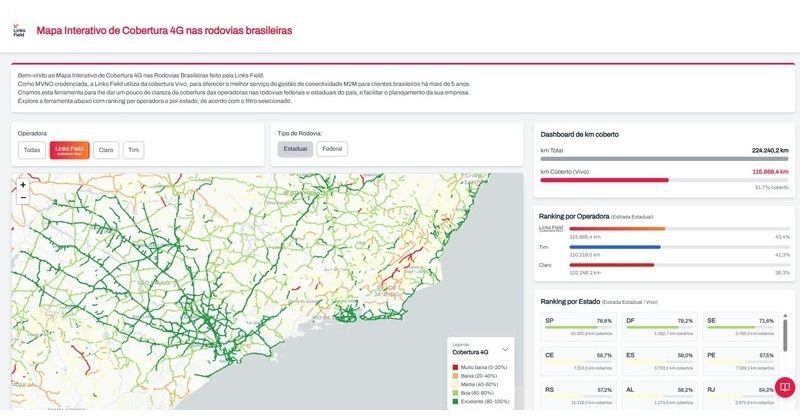Click the Links Field ranking orange bar

(617, 229)
